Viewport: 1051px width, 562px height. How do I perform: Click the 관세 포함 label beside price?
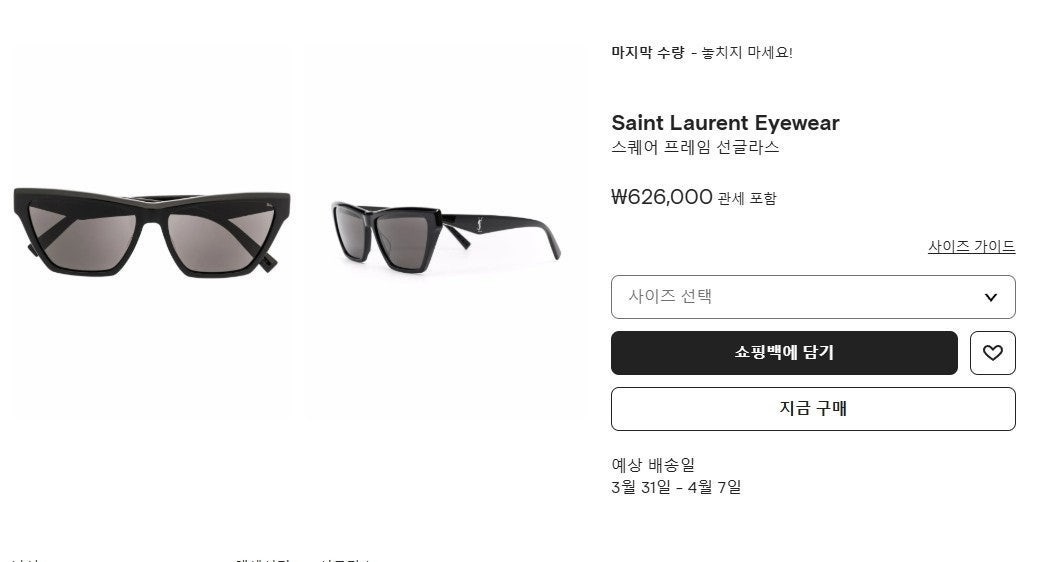click(x=747, y=199)
